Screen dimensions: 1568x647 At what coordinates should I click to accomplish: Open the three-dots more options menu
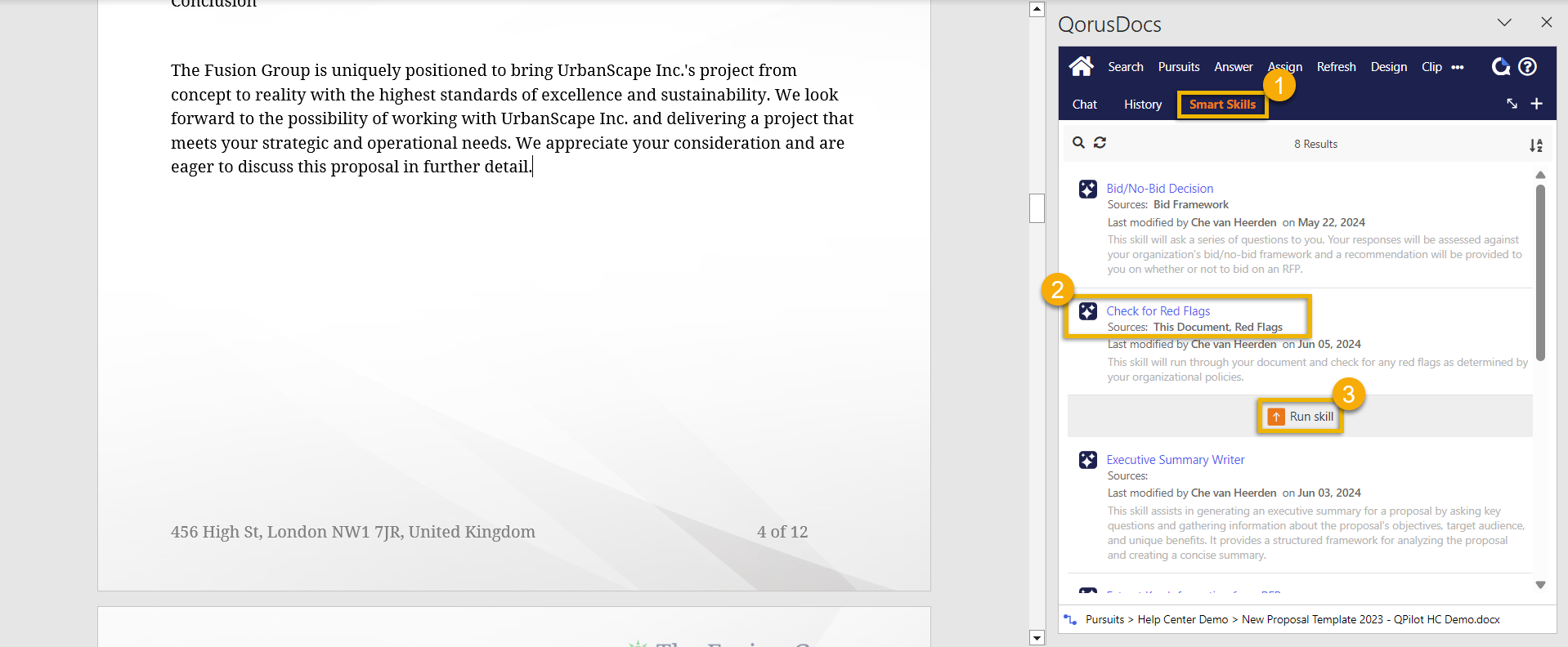[1458, 67]
